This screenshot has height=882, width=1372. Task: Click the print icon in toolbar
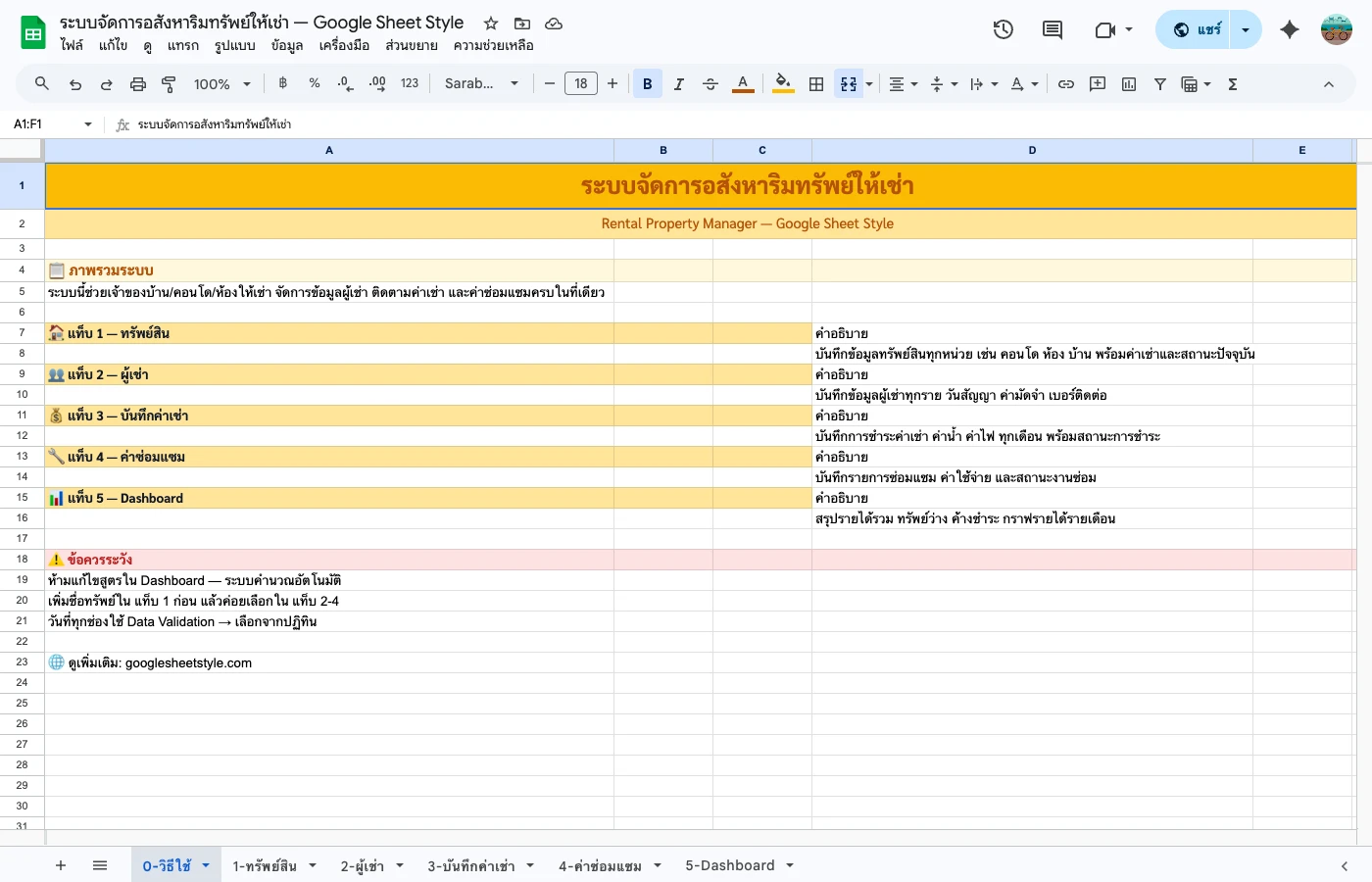(138, 84)
